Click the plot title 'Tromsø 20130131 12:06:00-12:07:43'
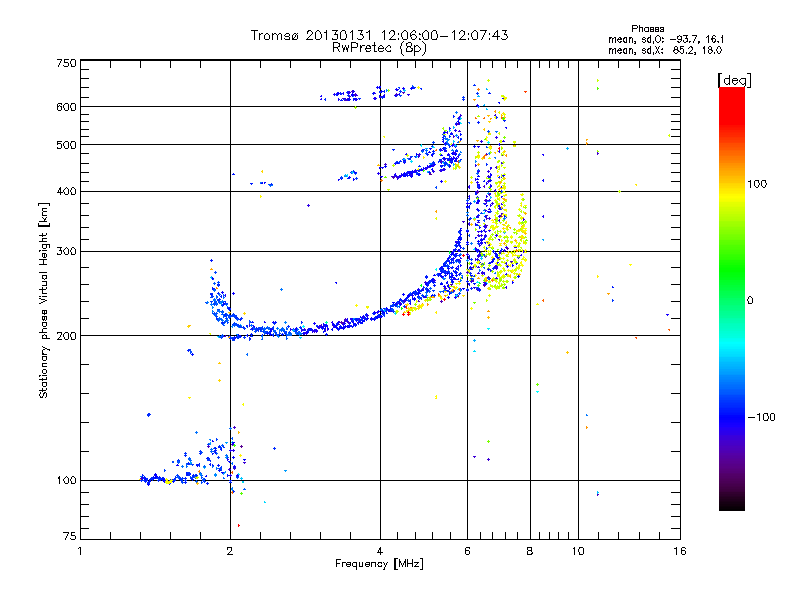This screenshot has height=600, width=800. point(379,35)
